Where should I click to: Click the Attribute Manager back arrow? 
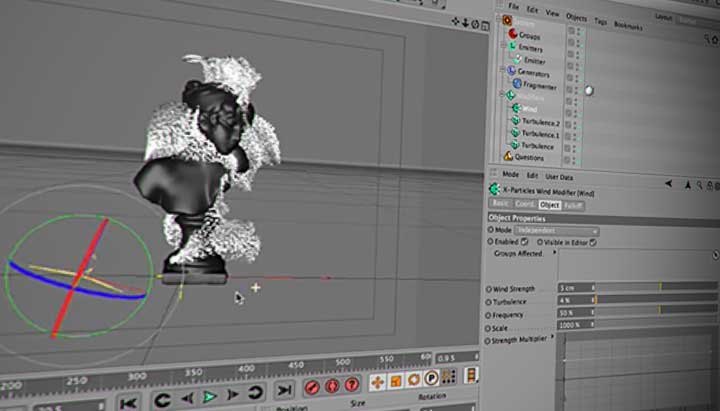pyautogui.click(x=669, y=184)
